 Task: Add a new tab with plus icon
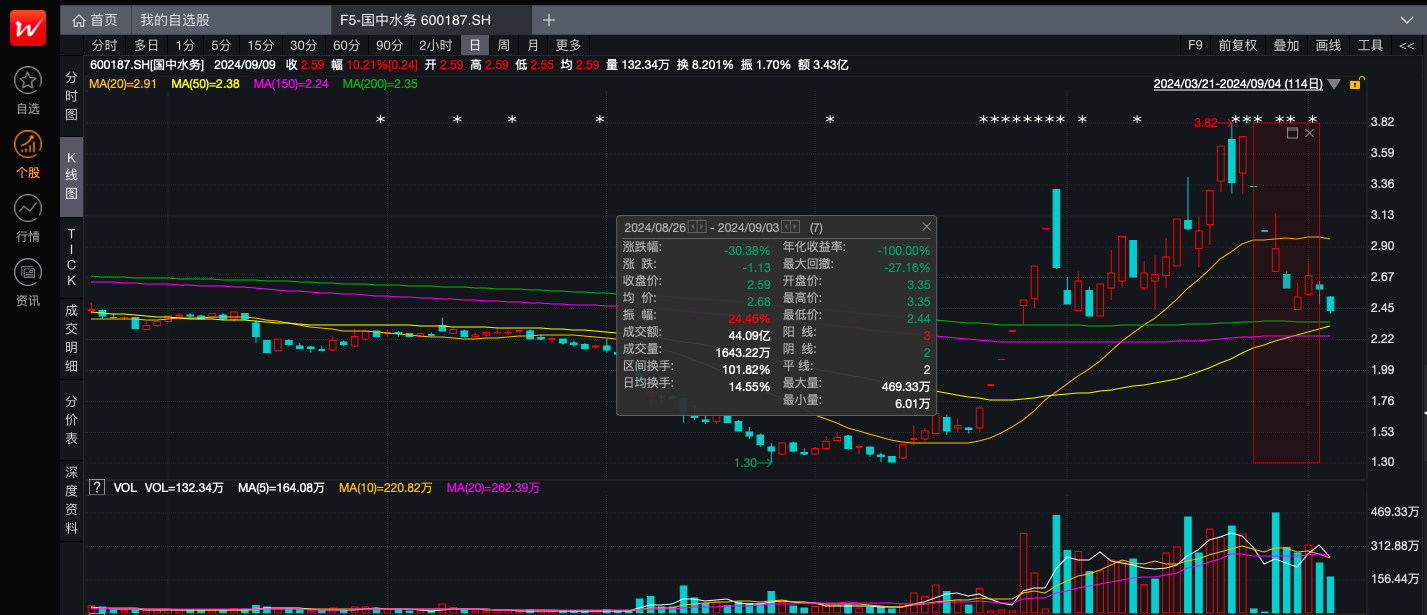[549, 20]
